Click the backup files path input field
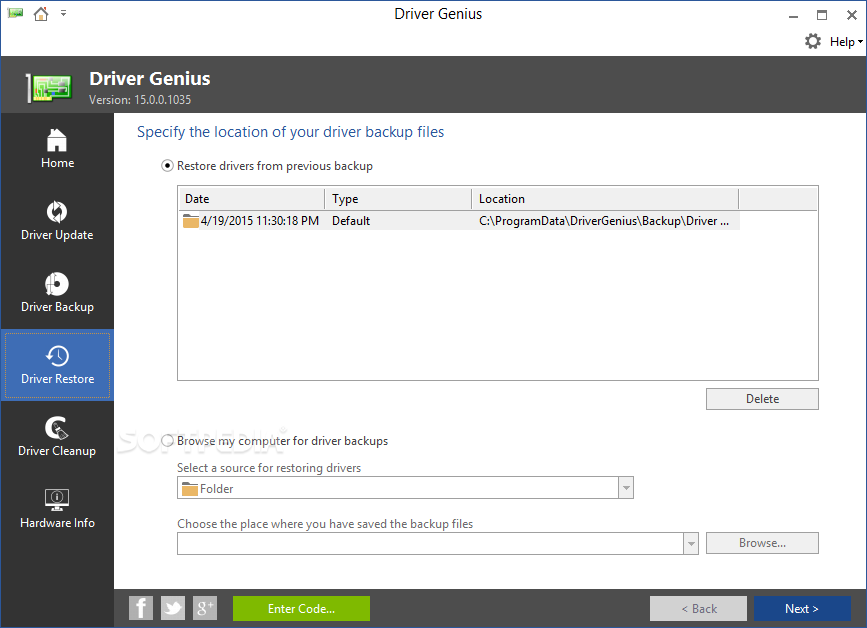Viewport: 867px width, 628px height. [x=431, y=544]
